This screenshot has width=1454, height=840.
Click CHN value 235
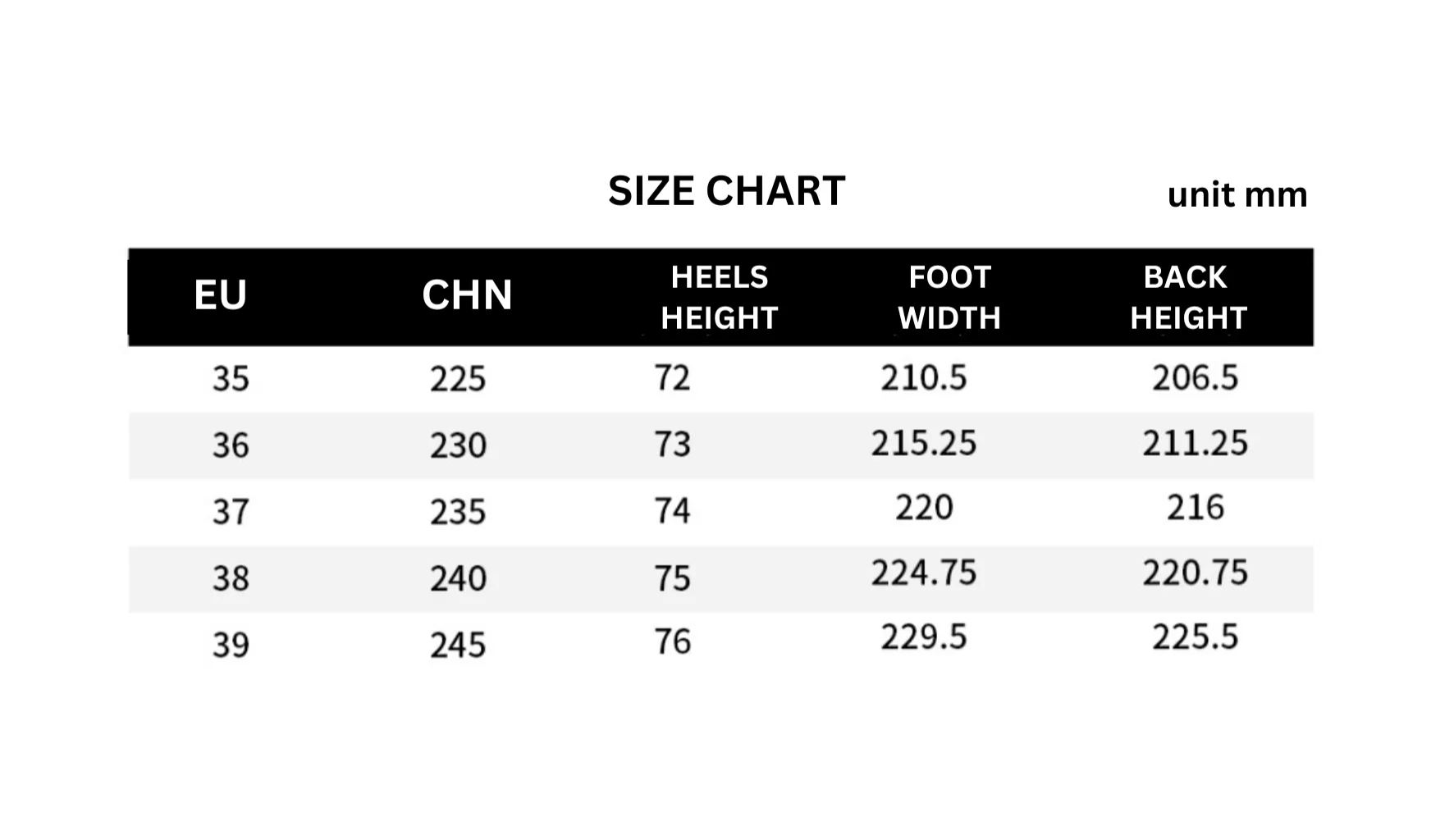point(458,512)
